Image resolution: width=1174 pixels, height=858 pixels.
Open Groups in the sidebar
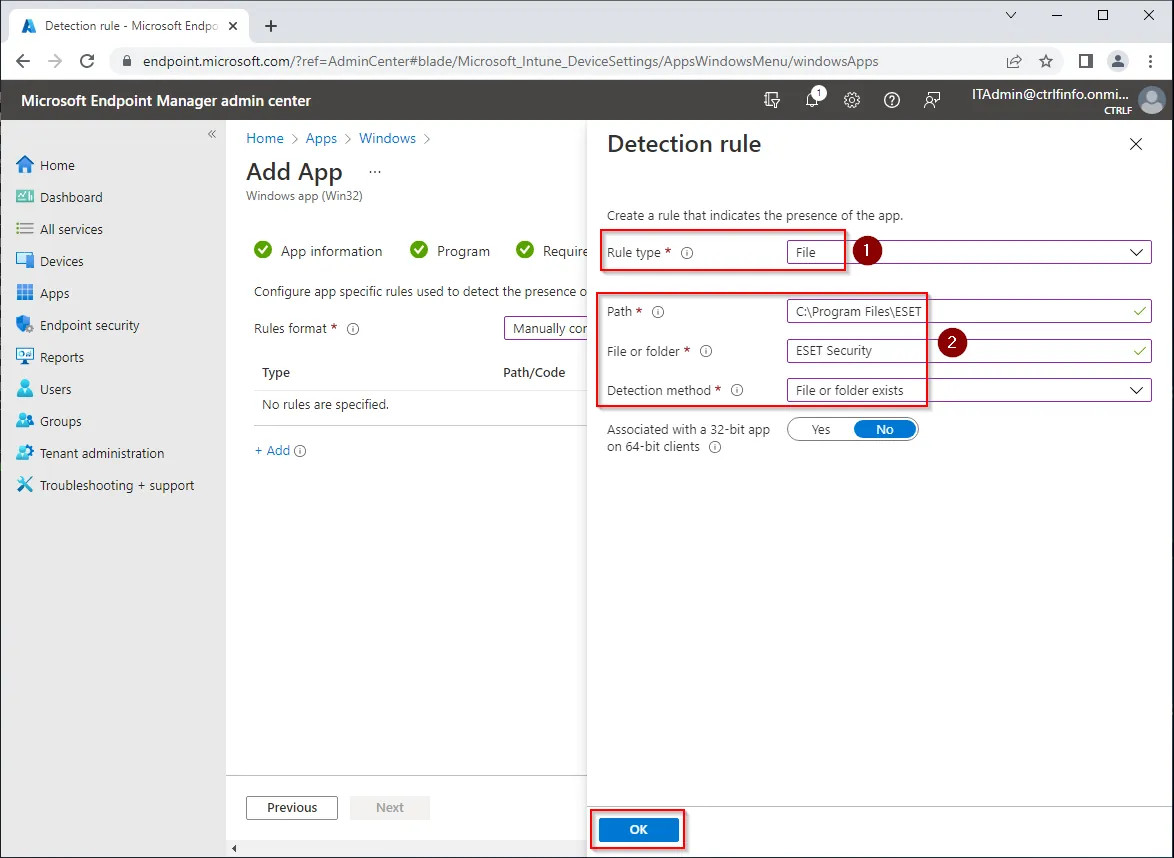pos(49,422)
